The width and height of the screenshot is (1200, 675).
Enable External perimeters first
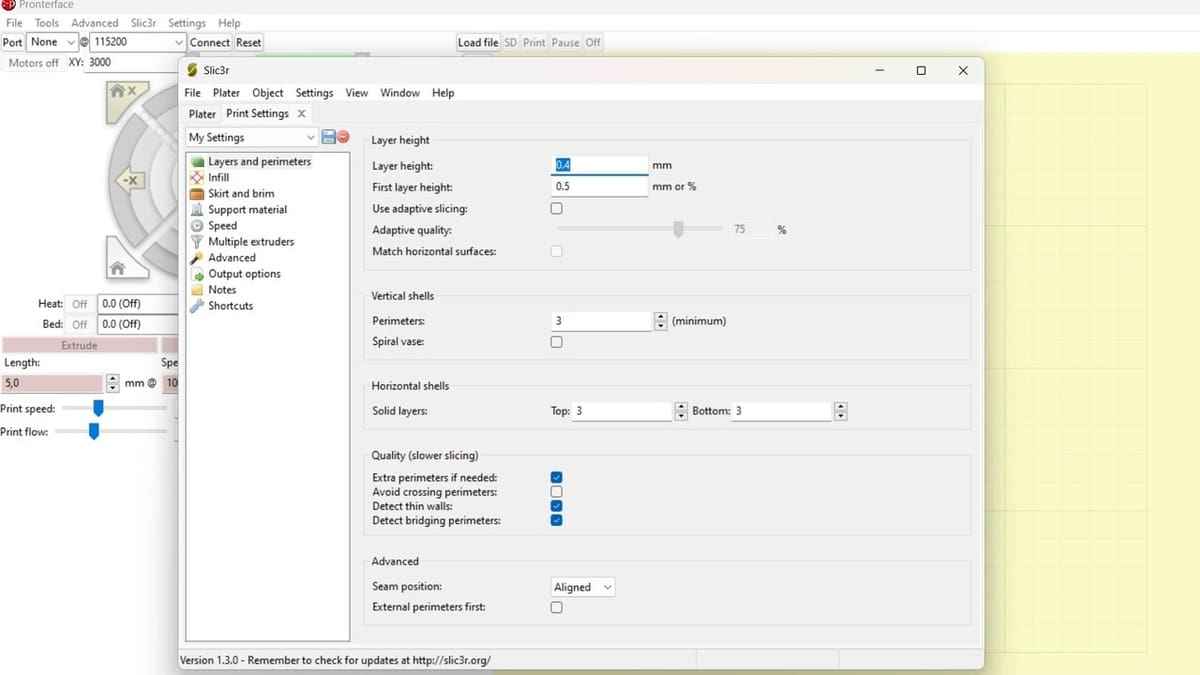tap(557, 607)
